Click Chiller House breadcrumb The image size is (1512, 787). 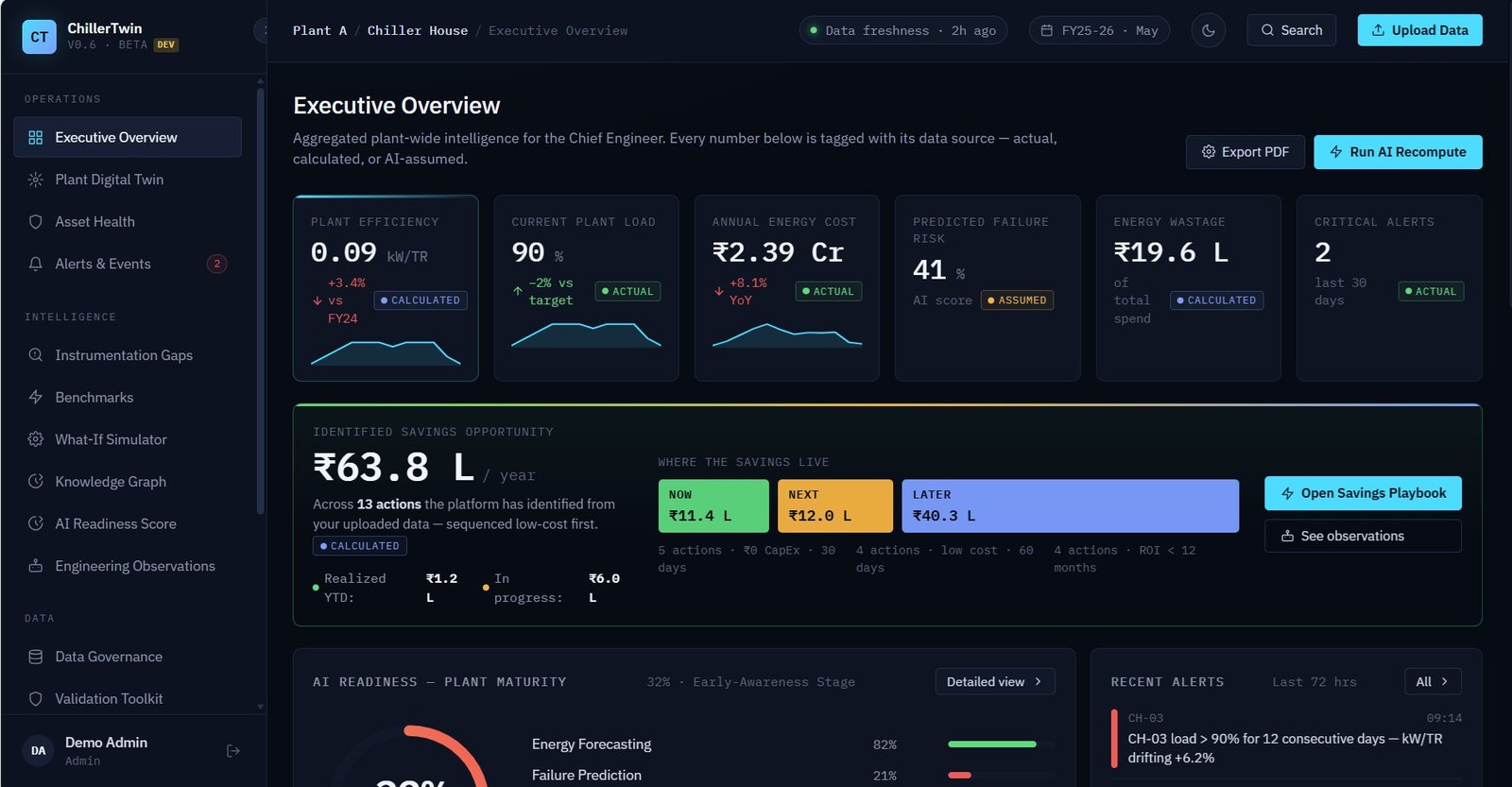tap(418, 30)
